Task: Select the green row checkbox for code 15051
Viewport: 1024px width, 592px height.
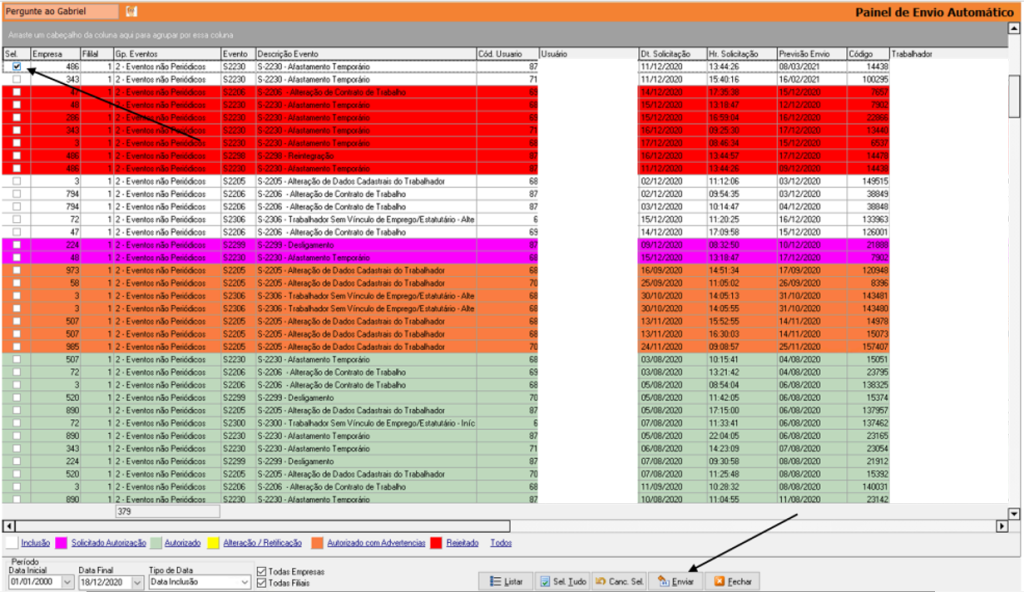Action: point(17,359)
